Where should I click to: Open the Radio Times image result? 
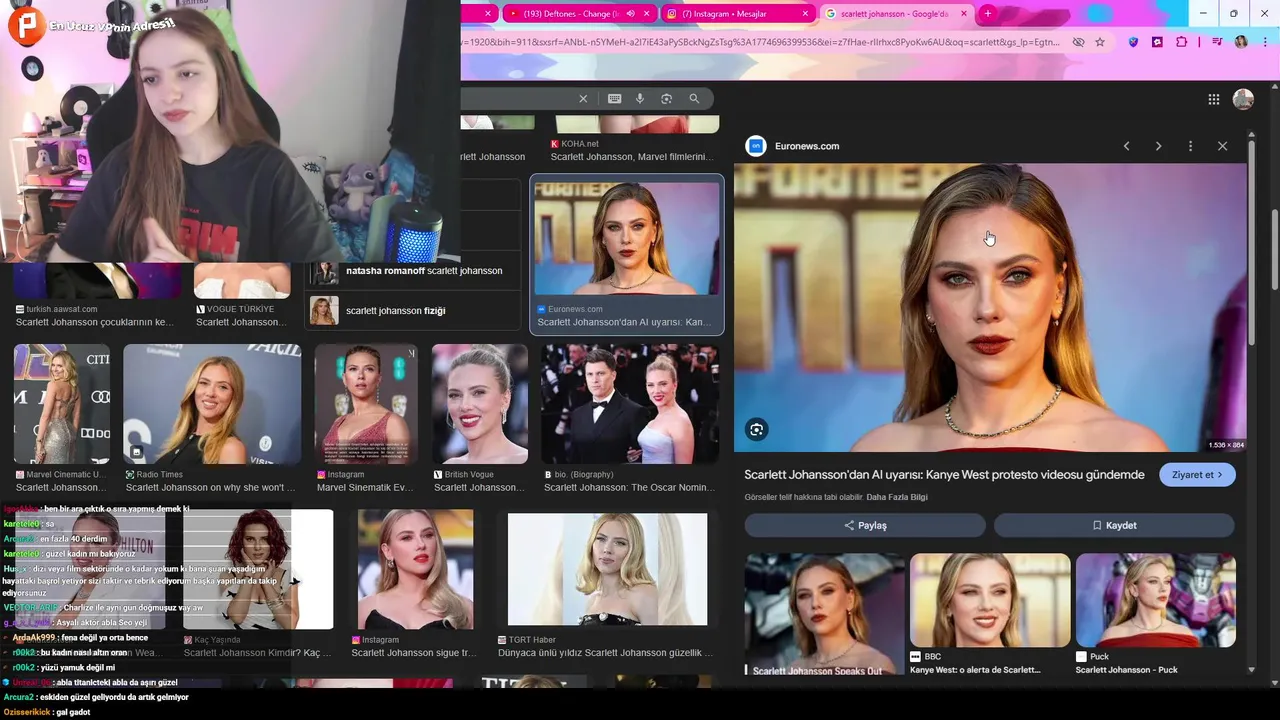pos(212,404)
